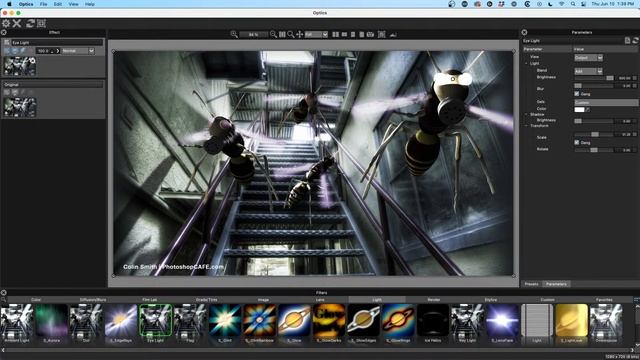Select the Image filter category
Viewport: 640px width, 360px height.
263,300
